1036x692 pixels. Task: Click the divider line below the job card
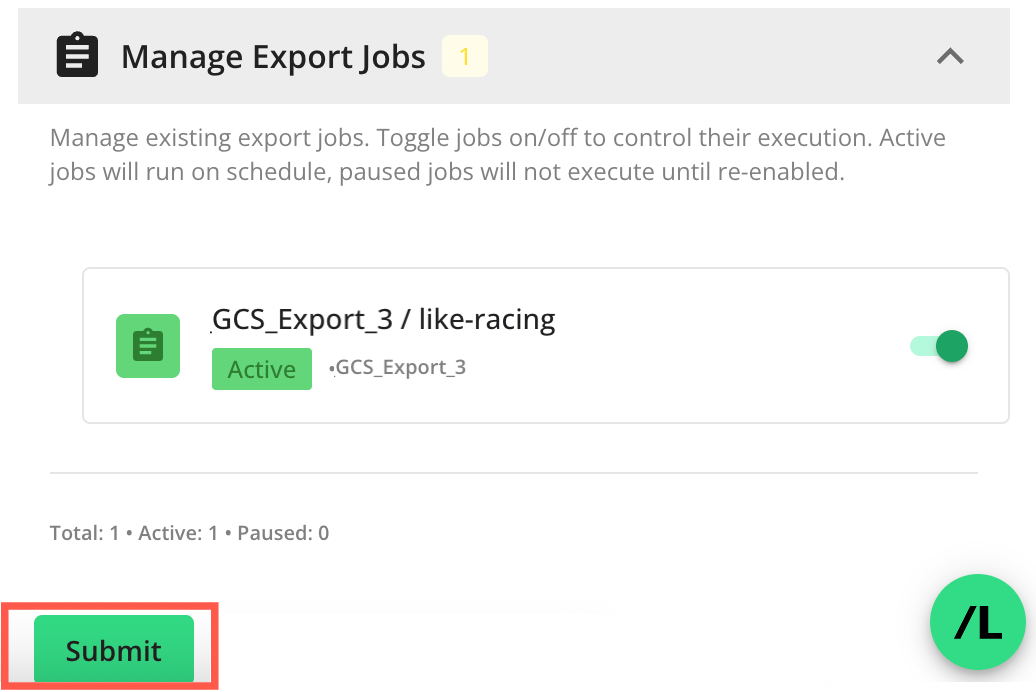coord(513,472)
